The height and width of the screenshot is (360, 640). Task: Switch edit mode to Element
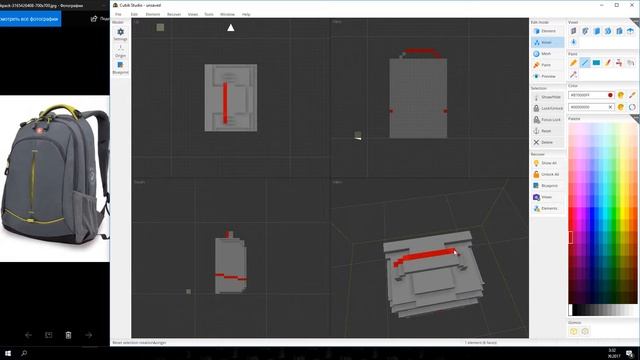tap(547, 31)
